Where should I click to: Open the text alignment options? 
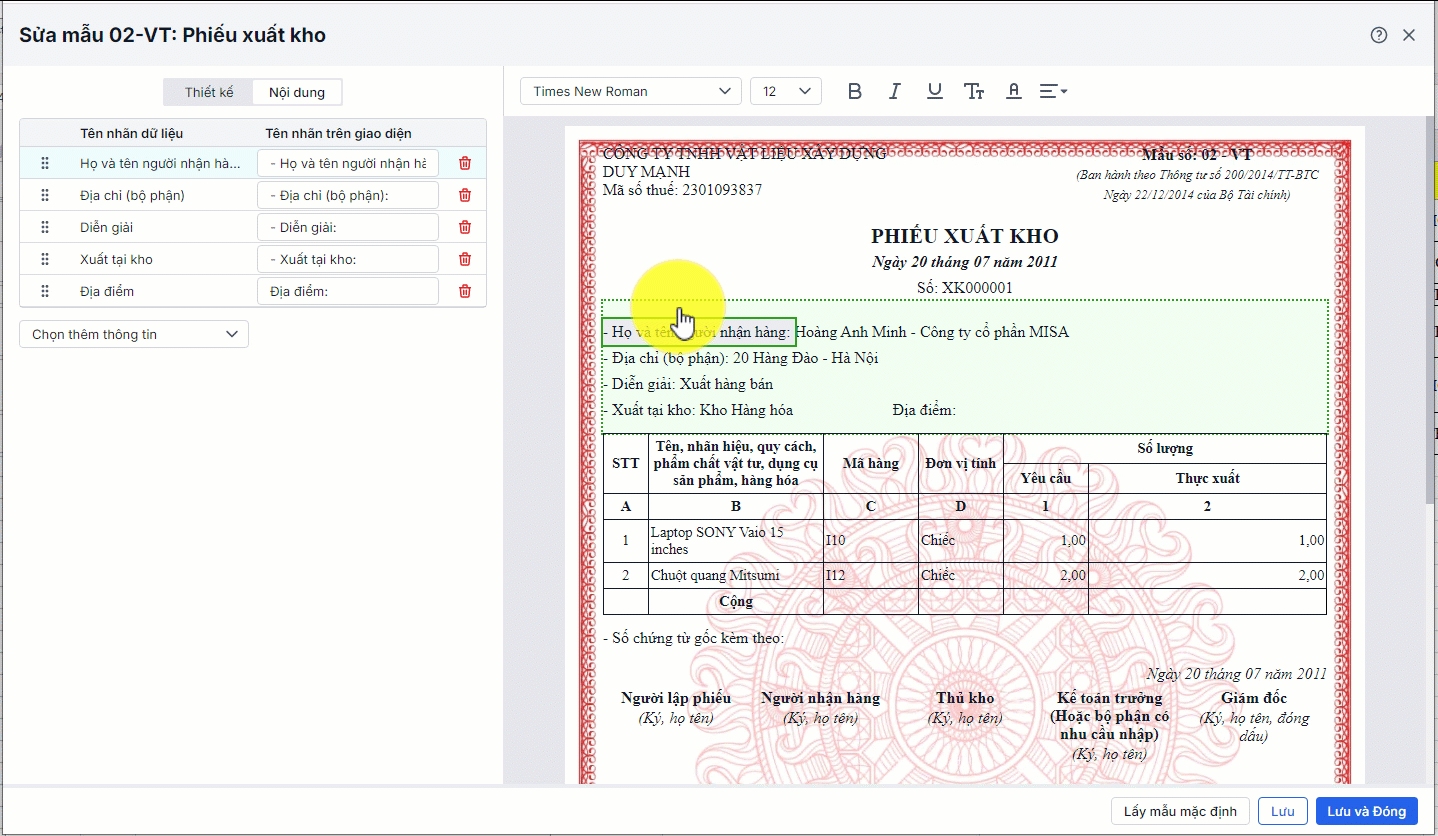1053,91
